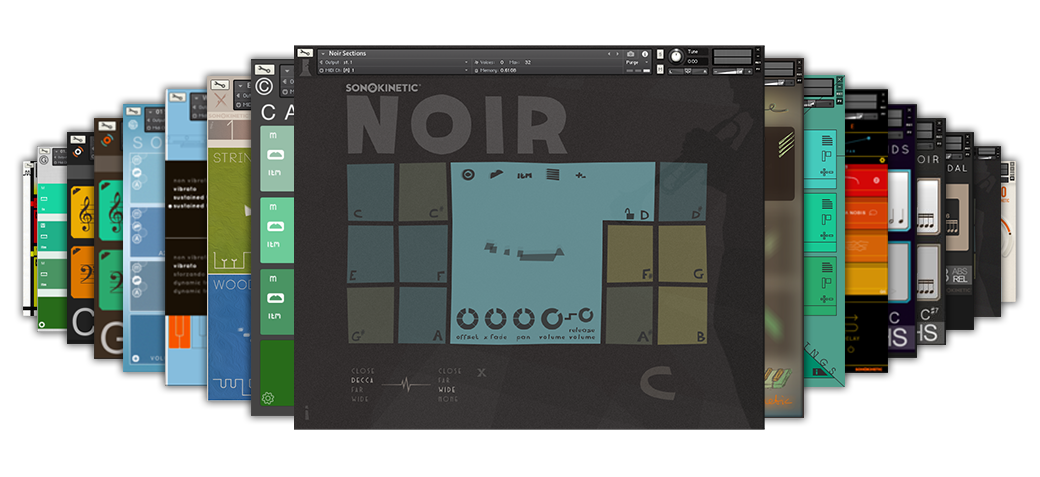Toggle the S solo button
The width and height of the screenshot is (1040, 477).
pyautogui.click(x=661, y=54)
